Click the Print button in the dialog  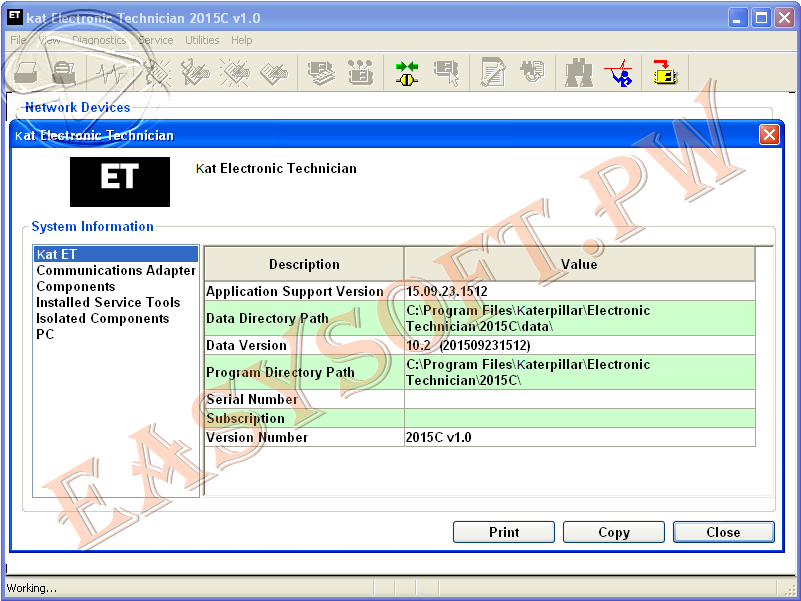(504, 532)
